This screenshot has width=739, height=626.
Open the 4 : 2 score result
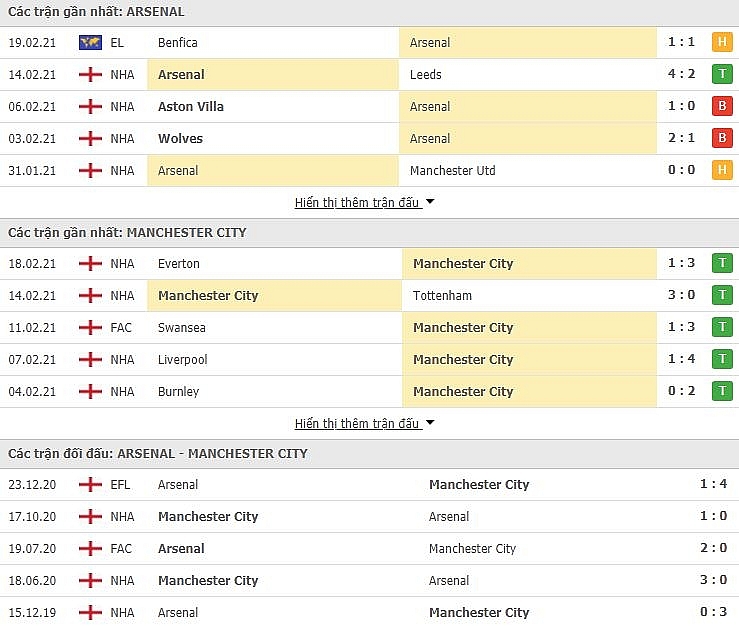[682, 74]
